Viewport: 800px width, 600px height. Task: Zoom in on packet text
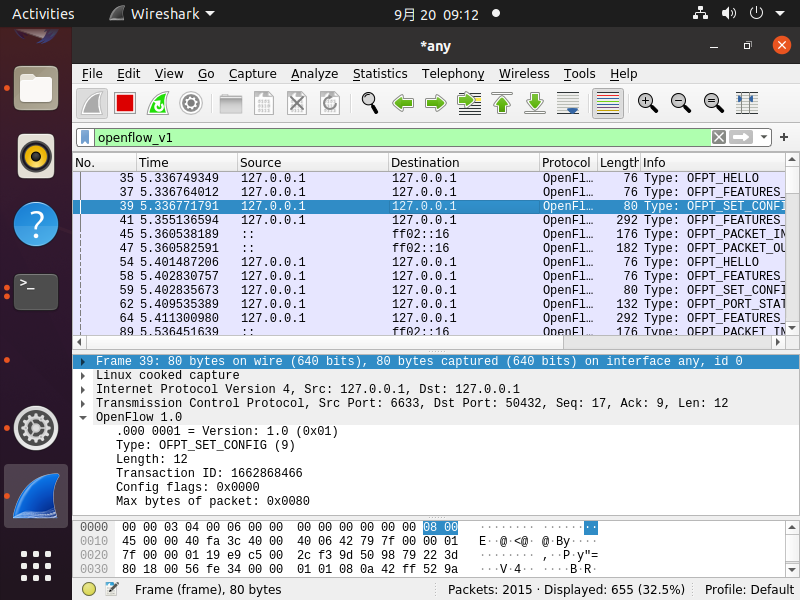[647, 104]
